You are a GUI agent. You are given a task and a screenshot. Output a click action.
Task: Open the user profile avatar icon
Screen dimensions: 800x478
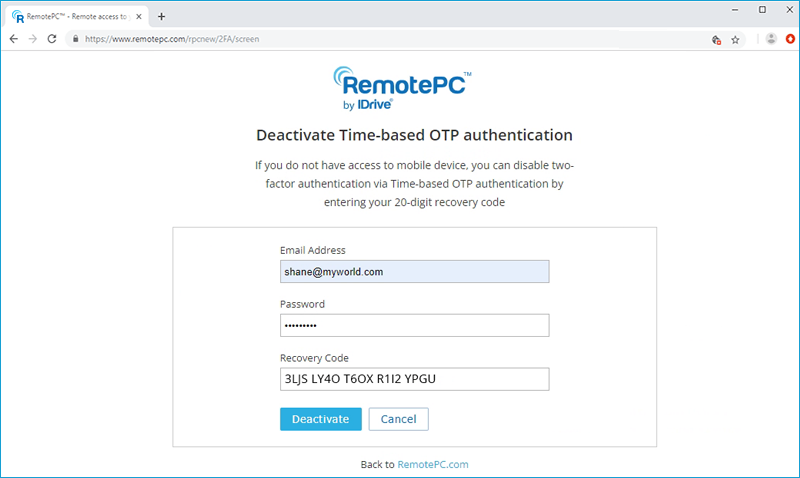(x=771, y=39)
